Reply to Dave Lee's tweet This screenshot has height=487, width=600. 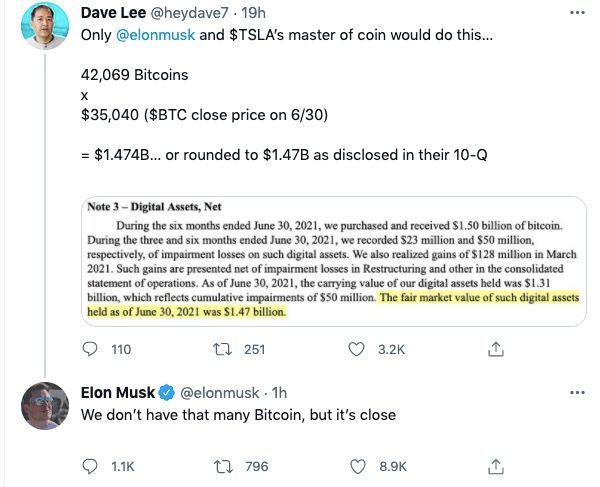coord(90,349)
